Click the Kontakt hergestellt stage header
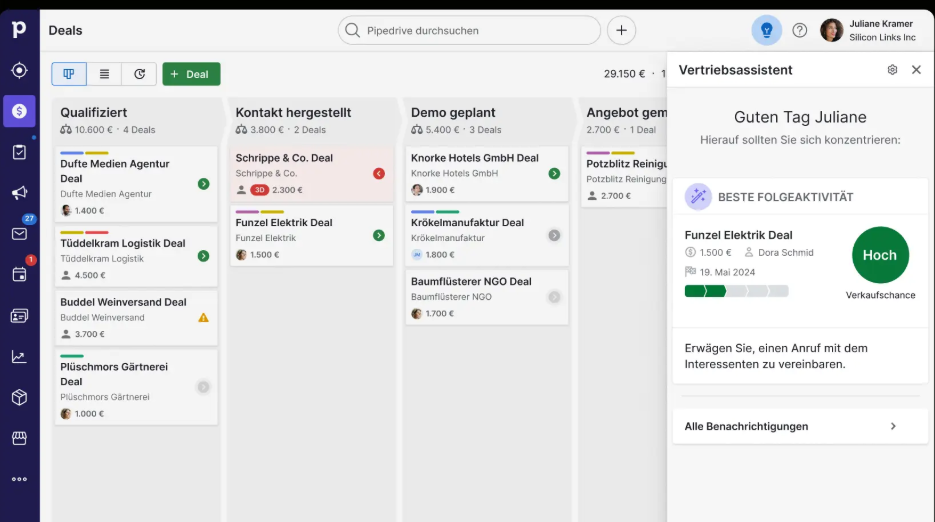Image resolution: width=935 pixels, height=522 pixels. [x=312, y=120]
